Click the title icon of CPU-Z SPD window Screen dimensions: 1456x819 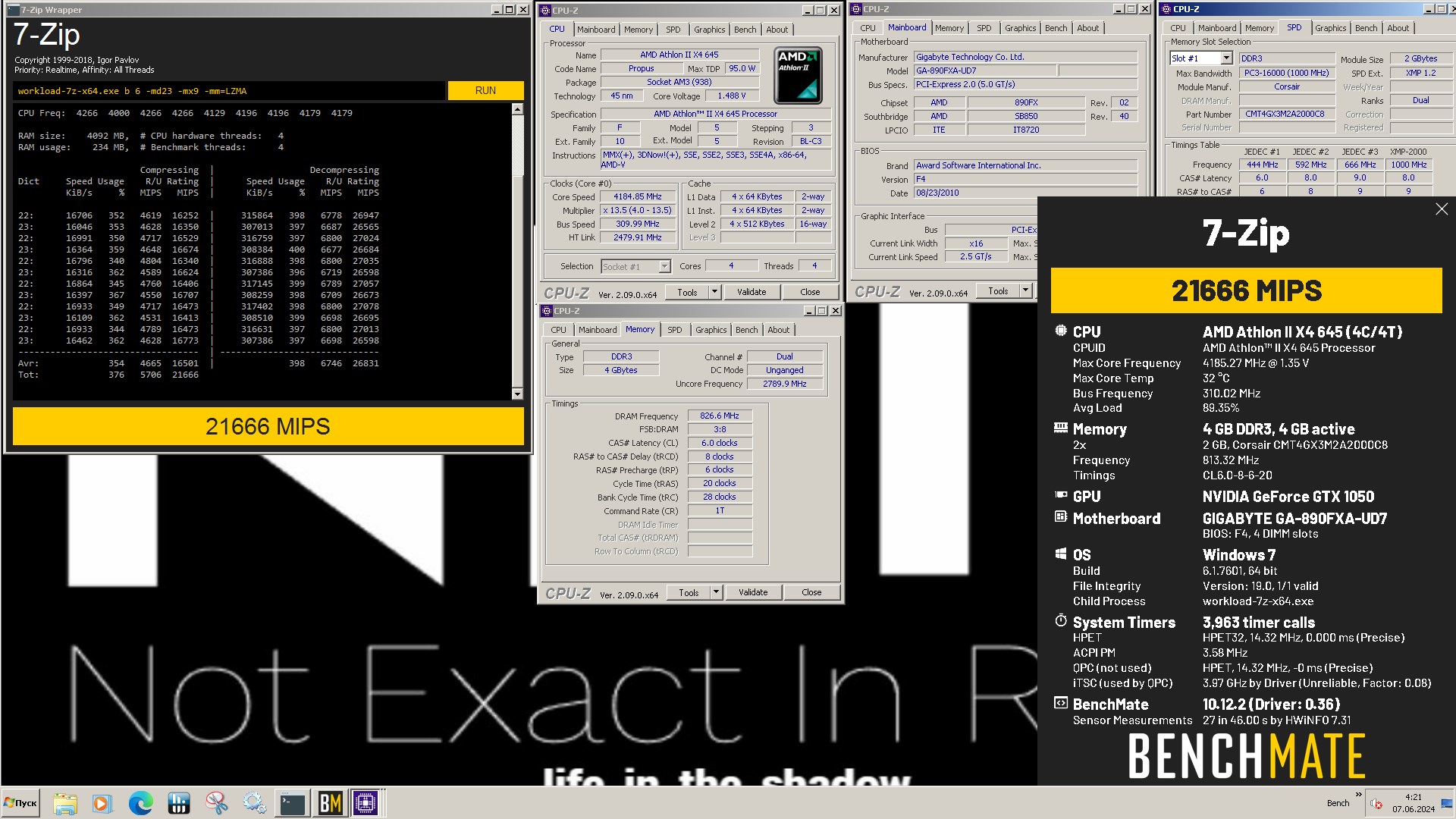point(1166,9)
